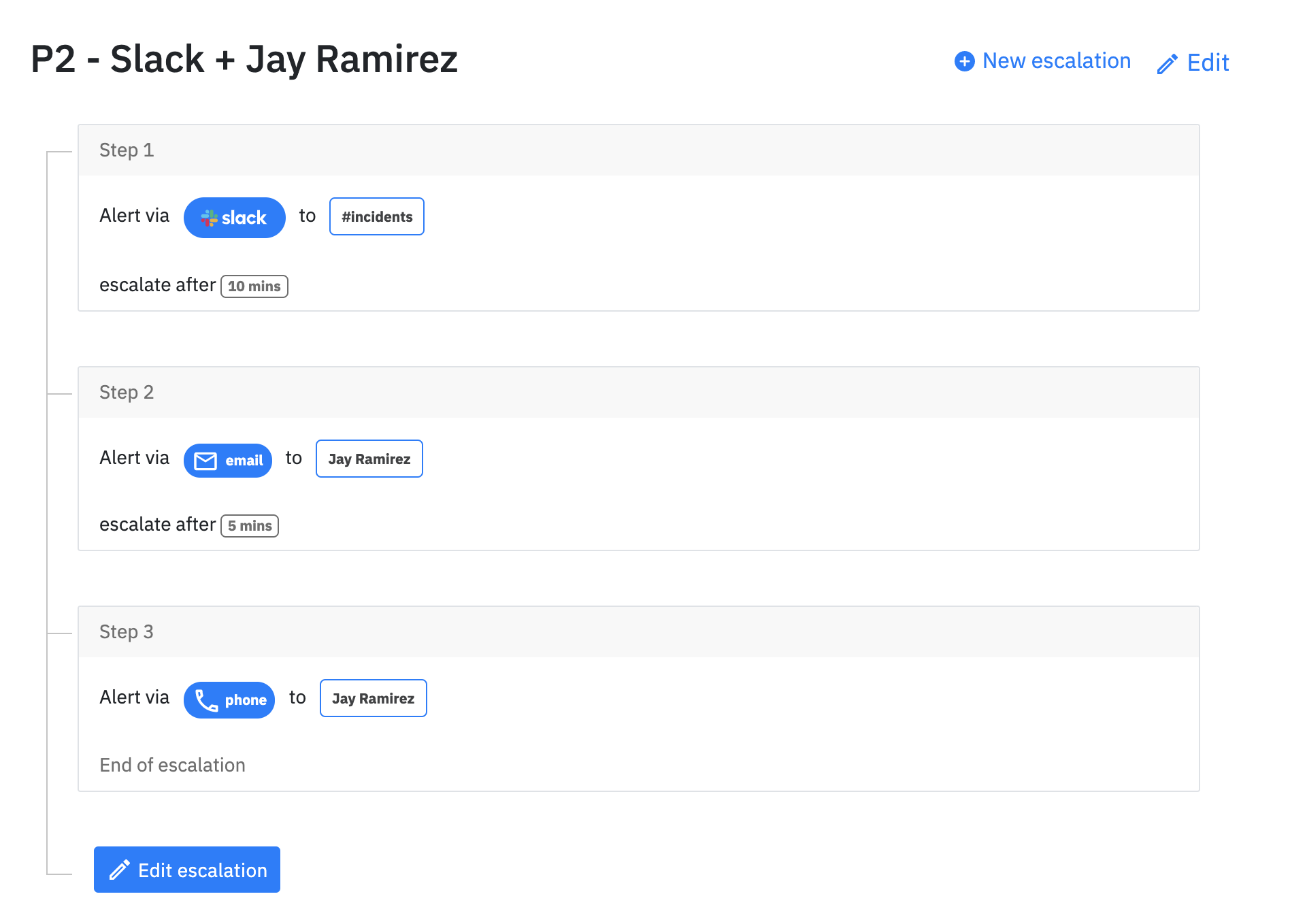Click the Step 1 header

[639, 150]
